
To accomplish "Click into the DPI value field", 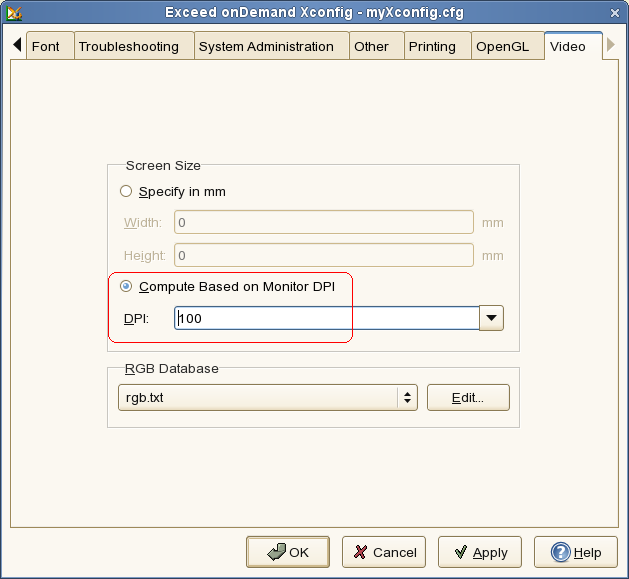I will [x=326, y=318].
